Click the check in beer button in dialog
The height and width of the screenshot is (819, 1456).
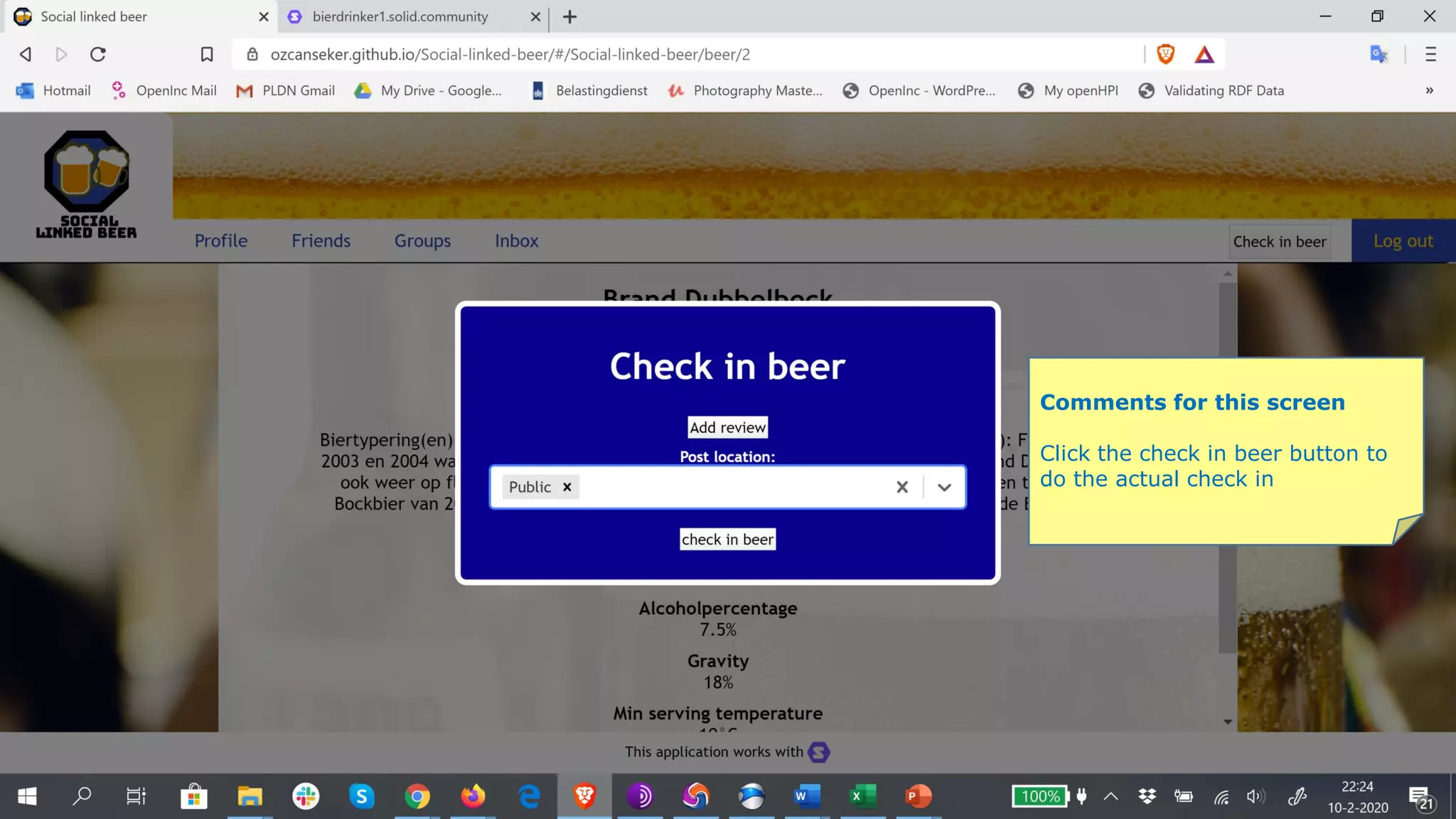coord(728,540)
